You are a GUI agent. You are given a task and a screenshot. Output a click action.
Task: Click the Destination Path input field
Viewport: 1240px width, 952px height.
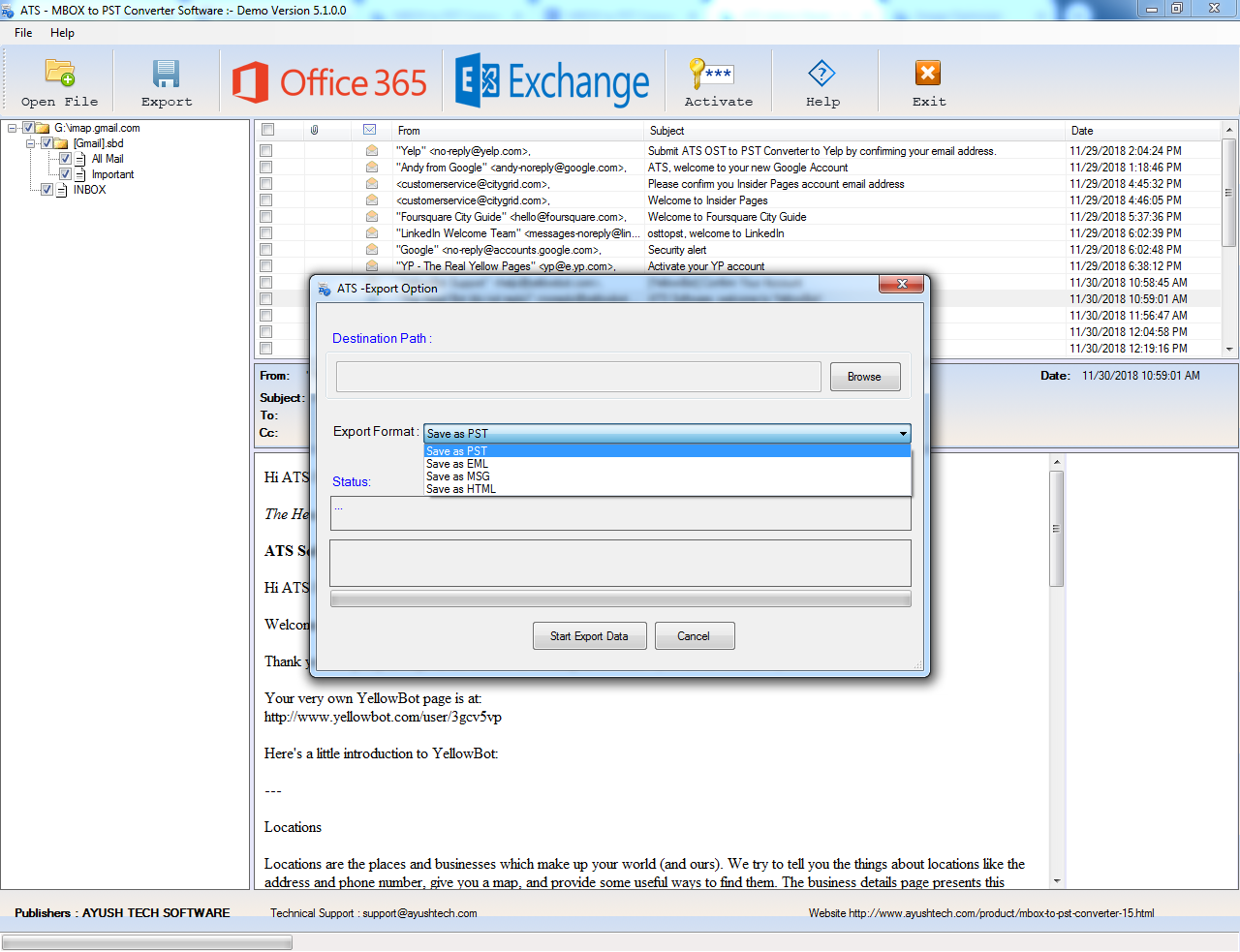[578, 377]
